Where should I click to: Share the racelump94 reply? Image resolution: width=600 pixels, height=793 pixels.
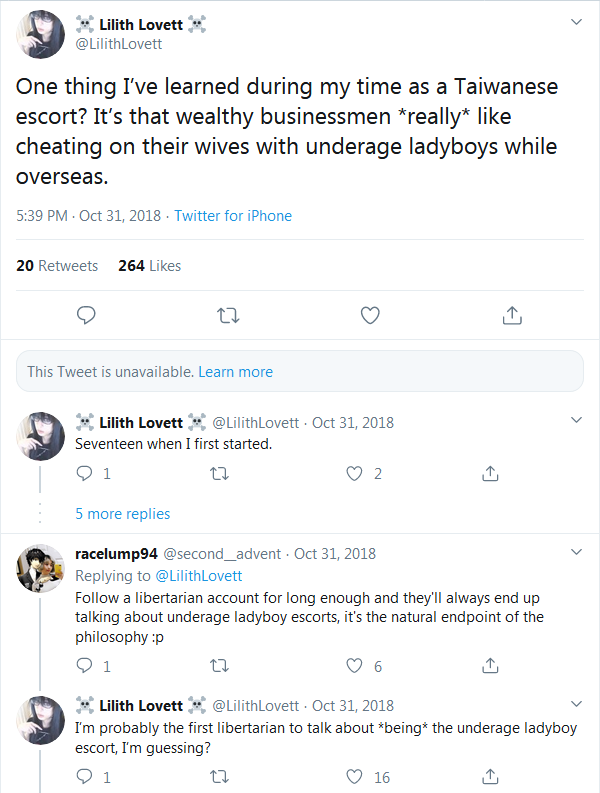(x=490, y=665)
